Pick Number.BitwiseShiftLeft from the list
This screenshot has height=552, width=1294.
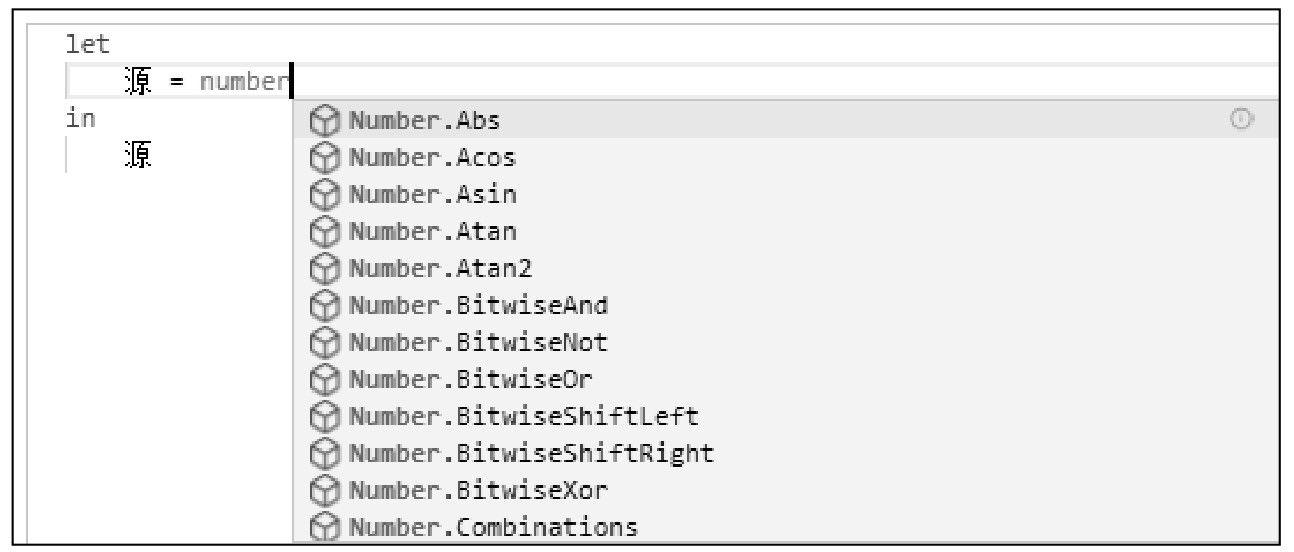click(784, 416)
